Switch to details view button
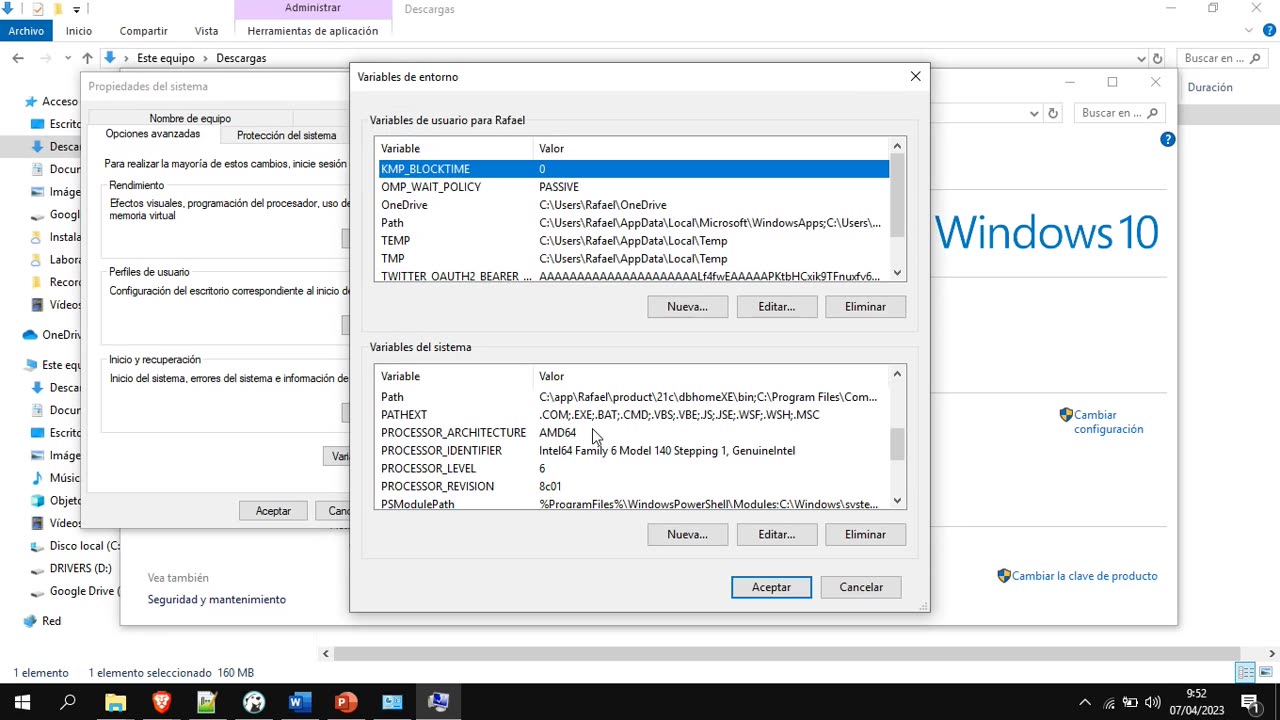The image size is (1280, 720). point(1245,672)
